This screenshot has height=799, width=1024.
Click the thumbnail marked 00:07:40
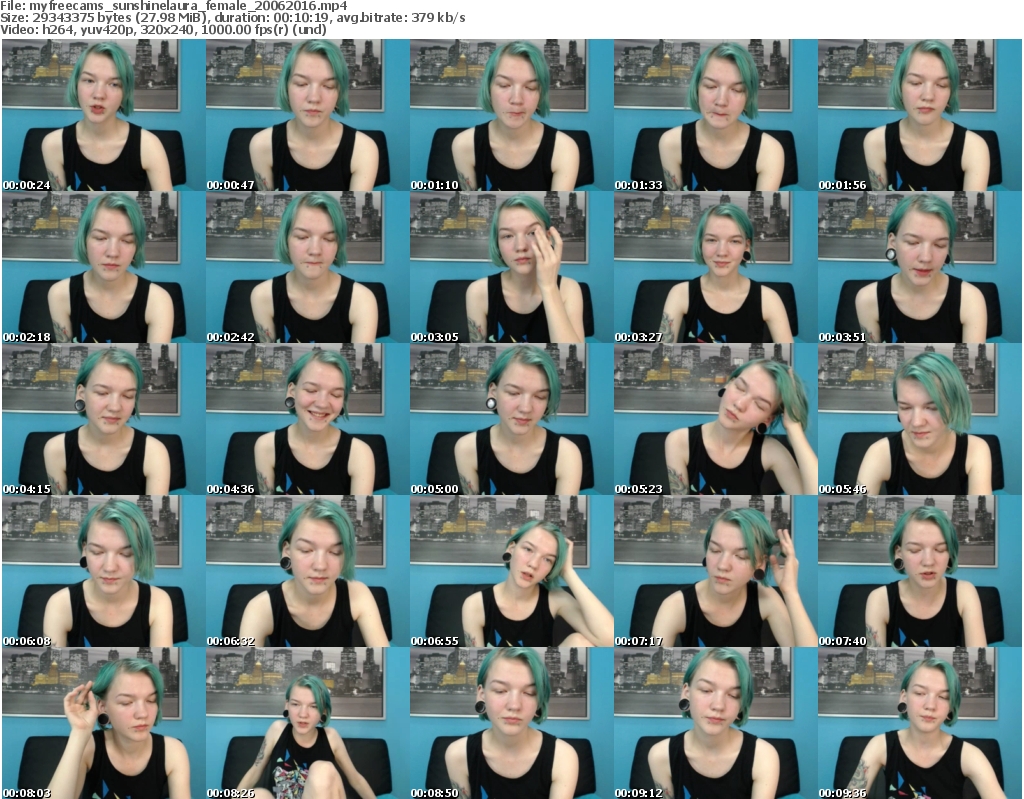(x=920, y=571)
